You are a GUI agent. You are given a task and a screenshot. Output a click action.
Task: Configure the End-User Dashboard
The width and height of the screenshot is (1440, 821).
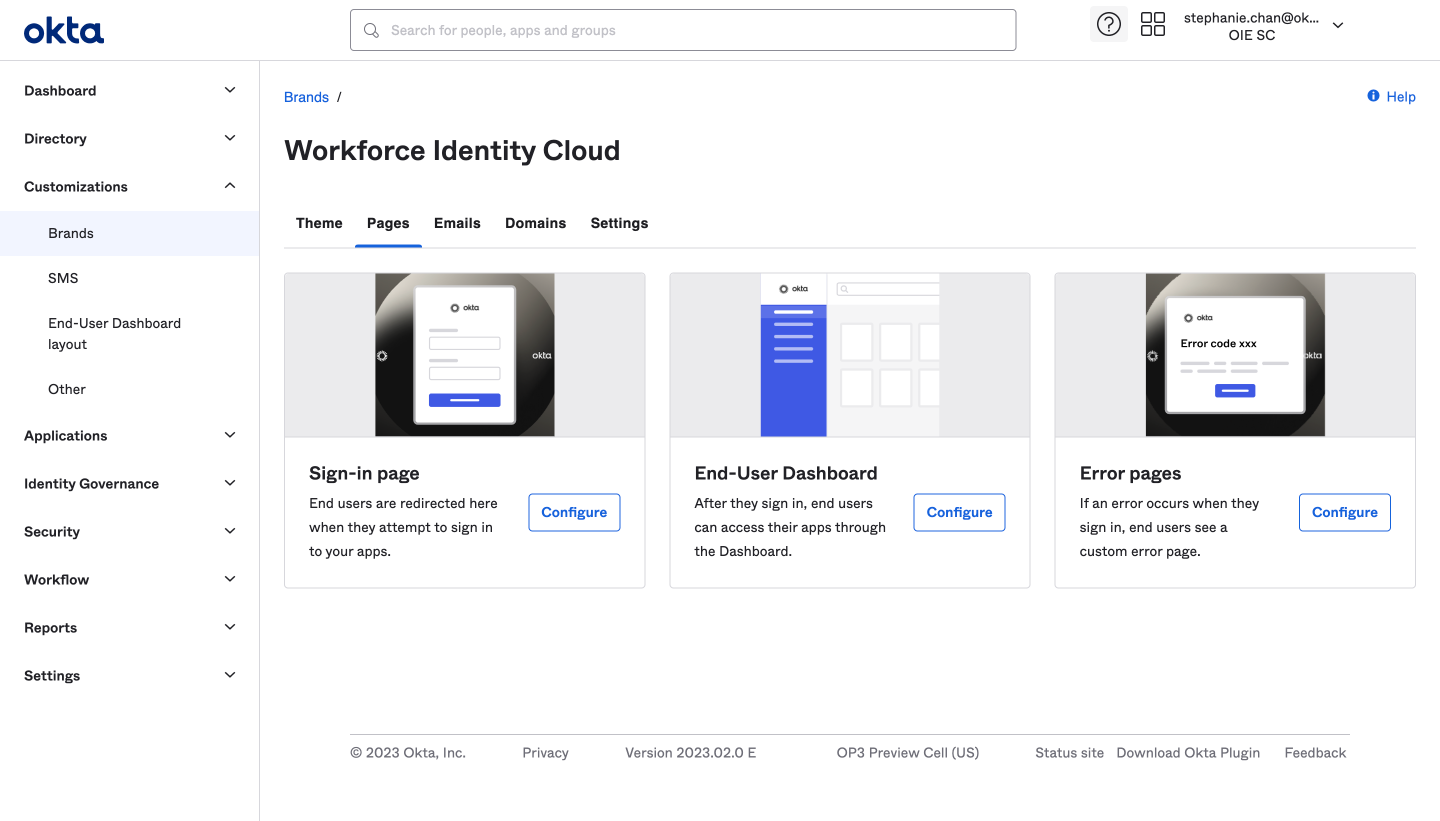coord(959,512)
